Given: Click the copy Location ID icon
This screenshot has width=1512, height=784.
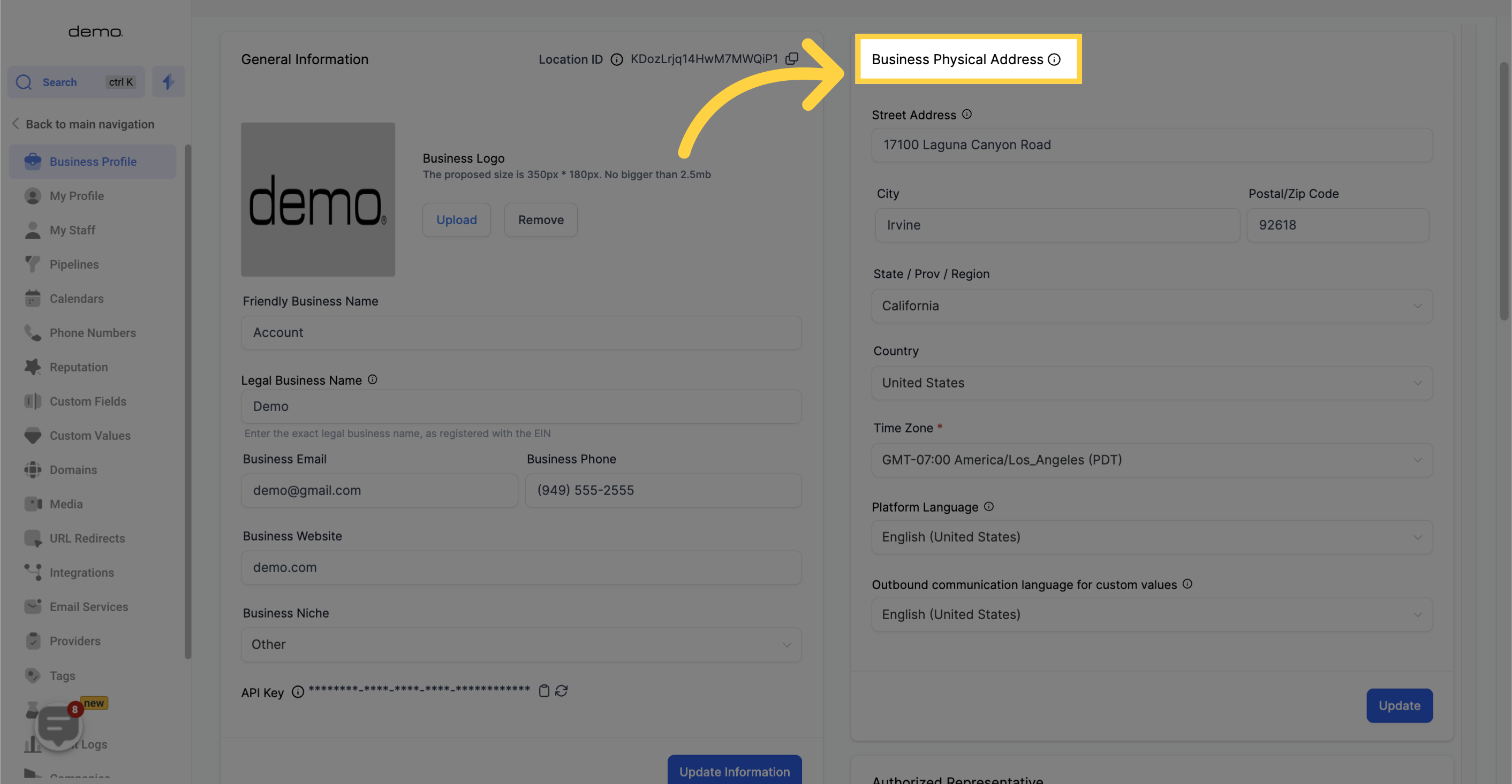Looking at the screenshot, I should coord(792,59).
